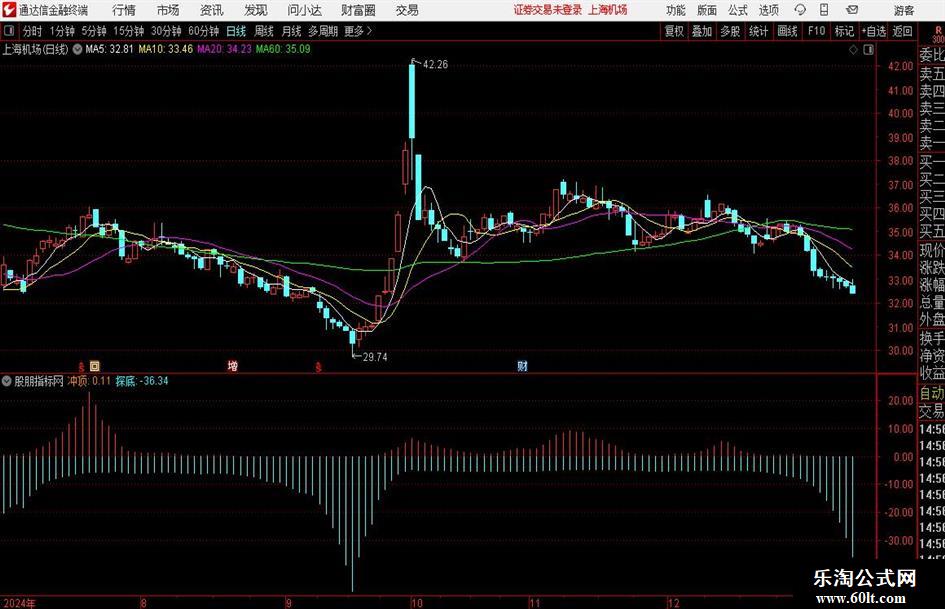Expand the 股朋指标网 sub-indicator dropdown arrow
Screen dimensions: 945x609
click(x=7, y=381)
